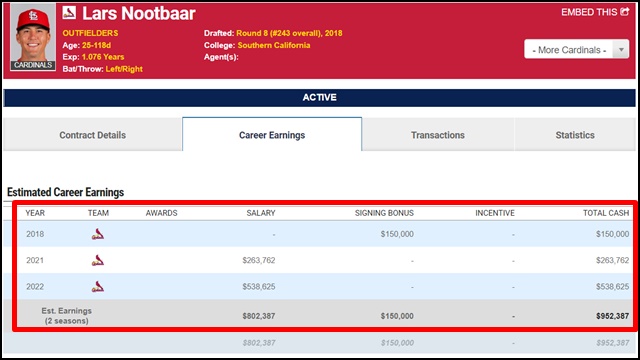The width and height of the screenshot is (640, 360).
Task: Click the TOTAL CASH column header
Action: (606, 213)
